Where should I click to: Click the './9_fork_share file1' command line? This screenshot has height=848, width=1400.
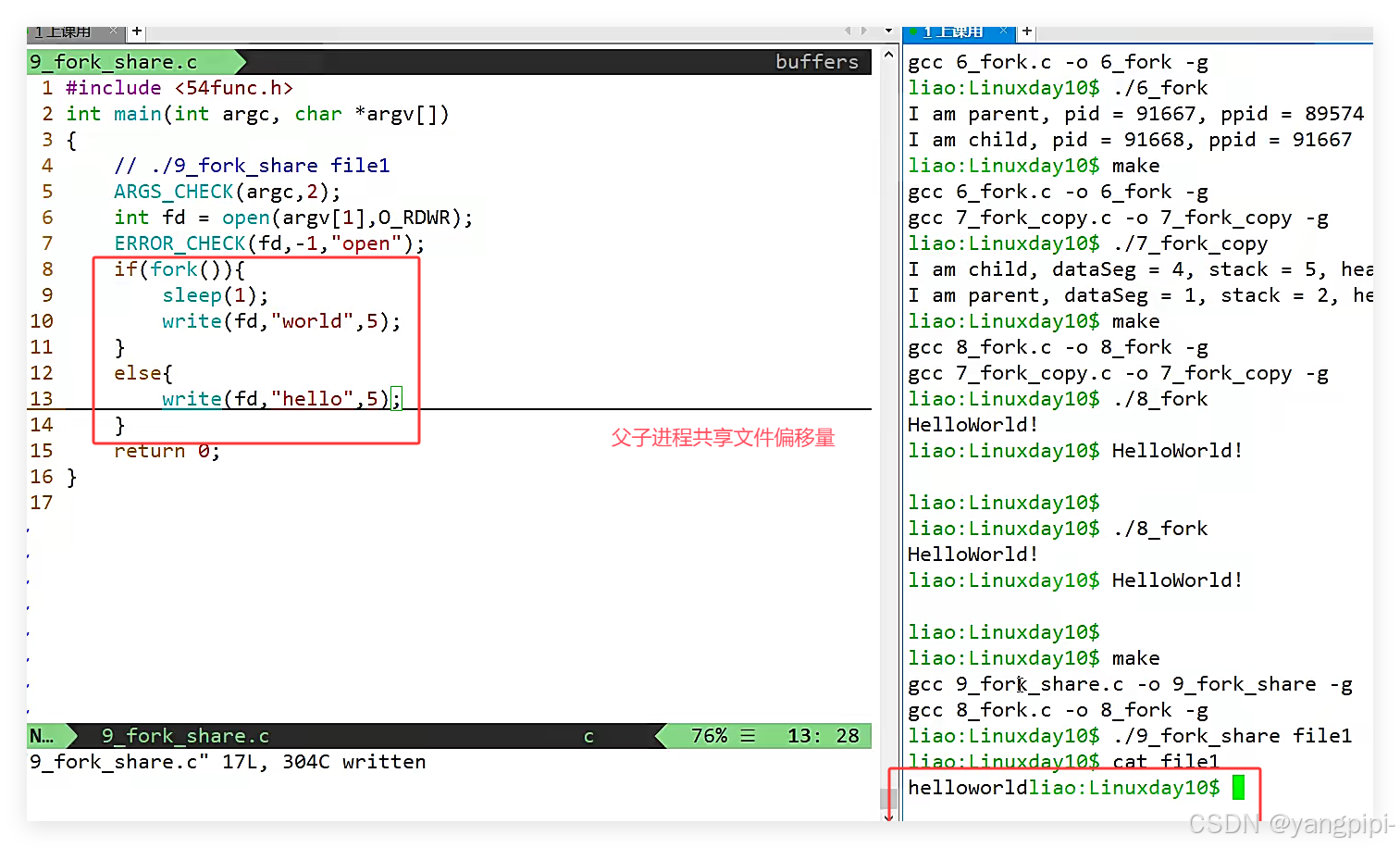(x=1130, y=736)
